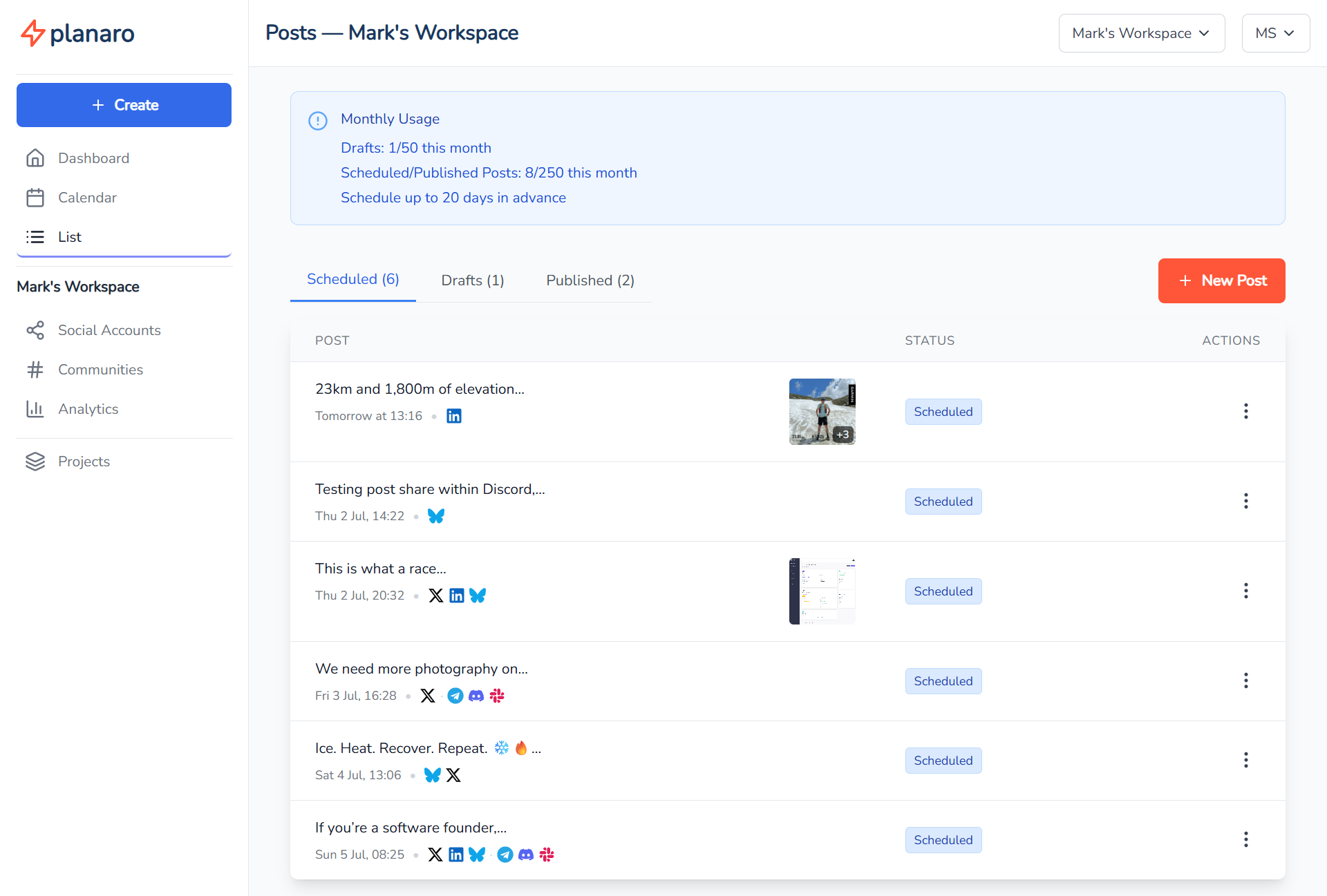The image size is (1327, 896).
Task: Click X icon on the photography post
Action: [428, 696]
